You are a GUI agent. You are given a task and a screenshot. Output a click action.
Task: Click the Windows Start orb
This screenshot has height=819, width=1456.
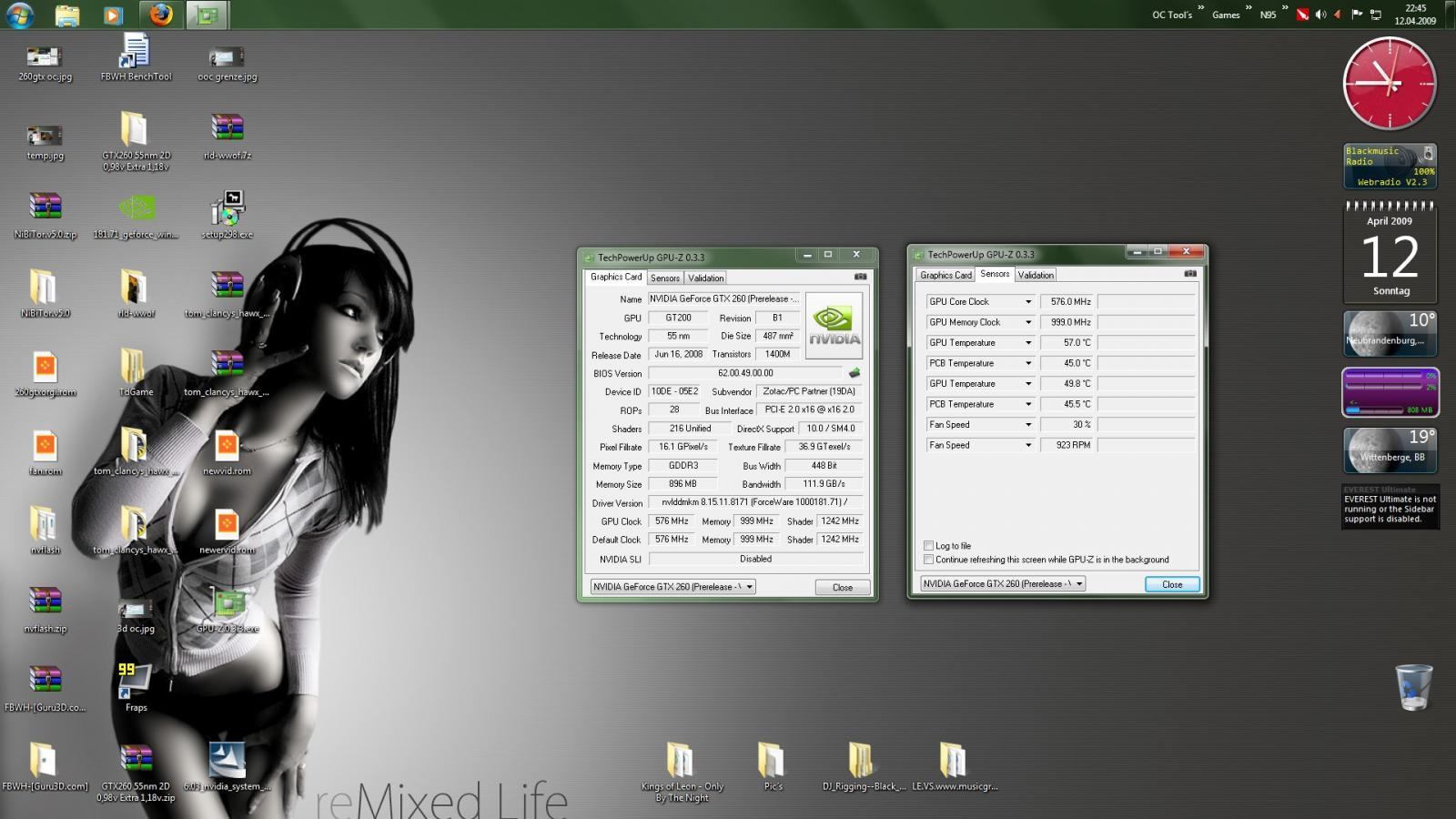pos(19,15)
